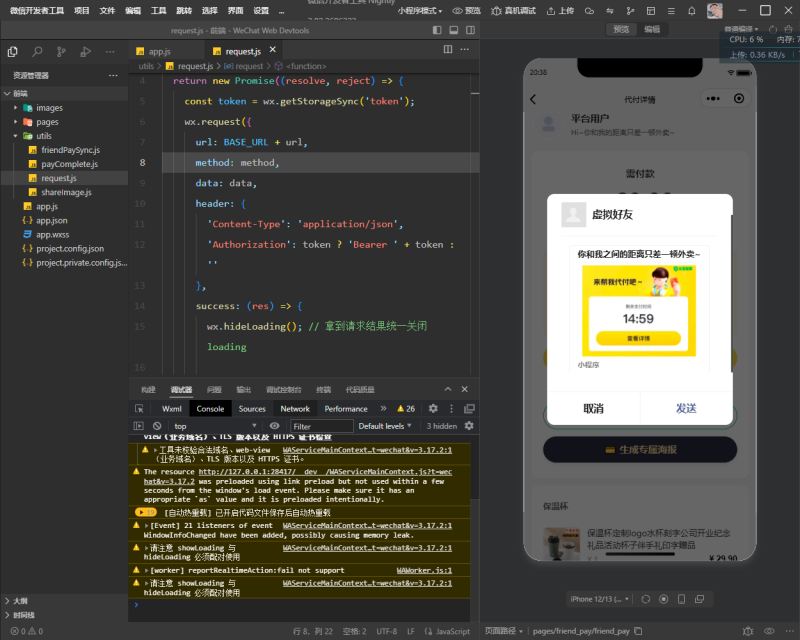Select the element inspector icon beside Wxml
Image resolution: width=800 pixels, height=640 pixels.
pyautogui.click(x=139, y=409)
